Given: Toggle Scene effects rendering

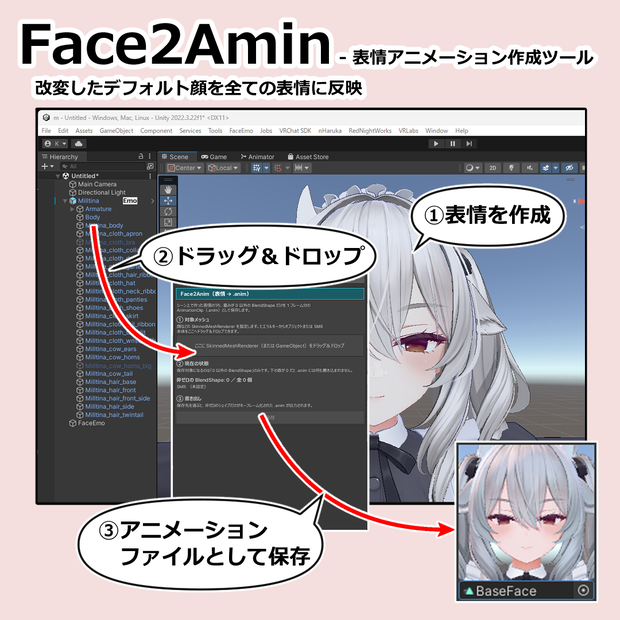Looking at the screenshot, I should [546, 168].
